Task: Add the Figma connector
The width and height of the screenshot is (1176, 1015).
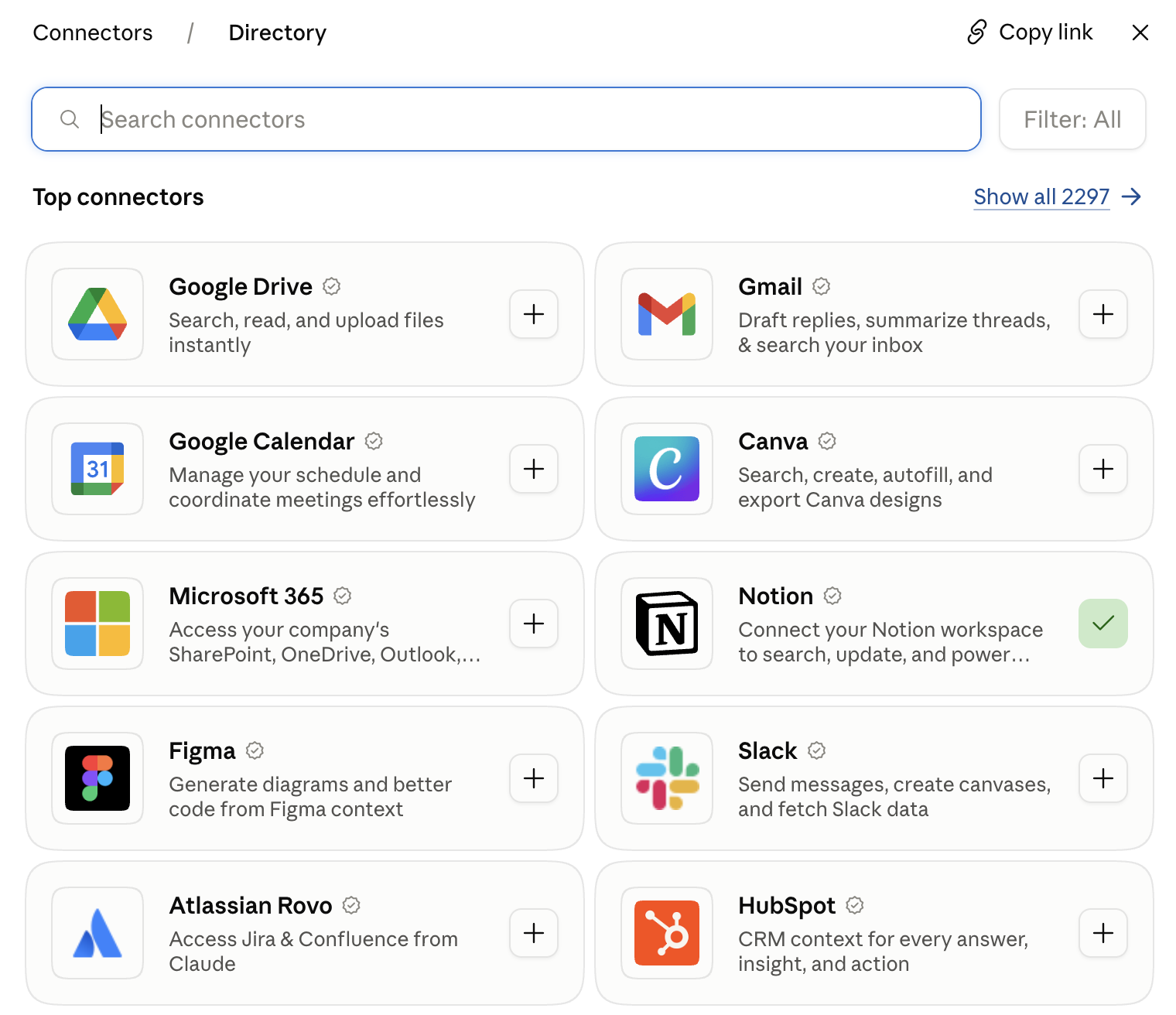Action: pos(534,778)
